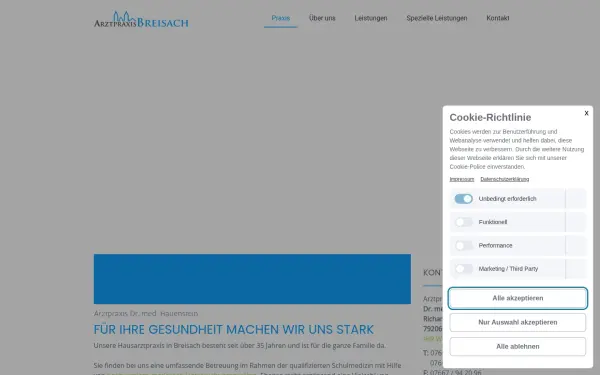
Task: Enable the Performance cookies switch
Action: click(463, 245)
